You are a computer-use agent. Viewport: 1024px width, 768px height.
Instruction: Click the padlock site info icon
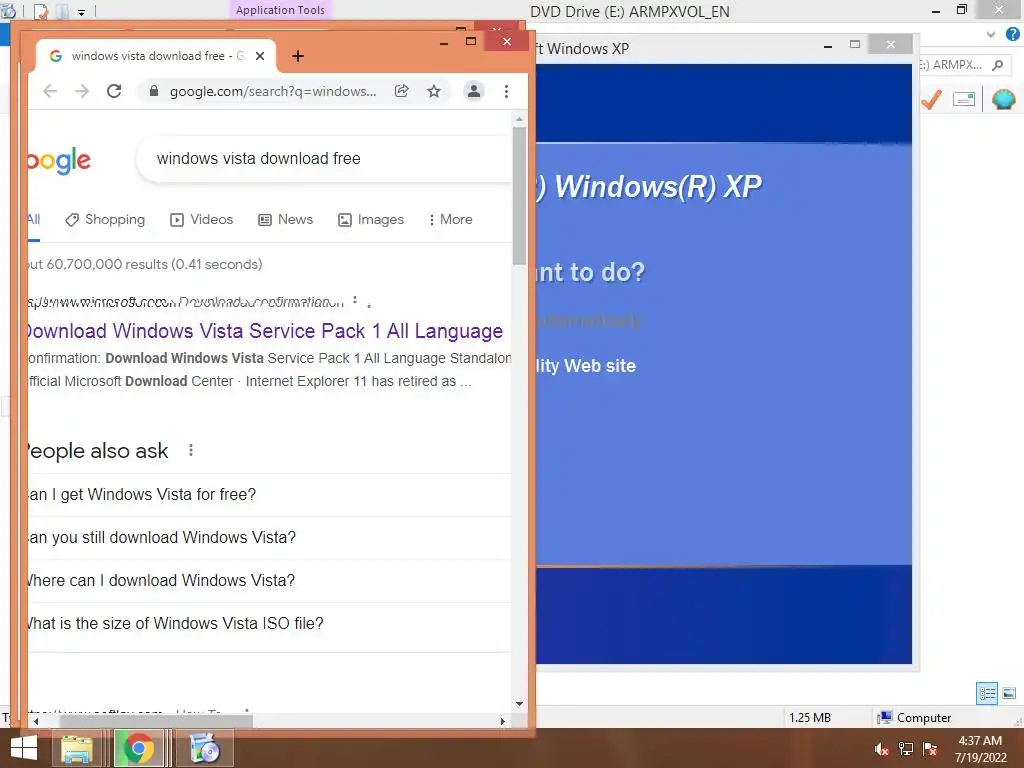click(x=153, y=91)
